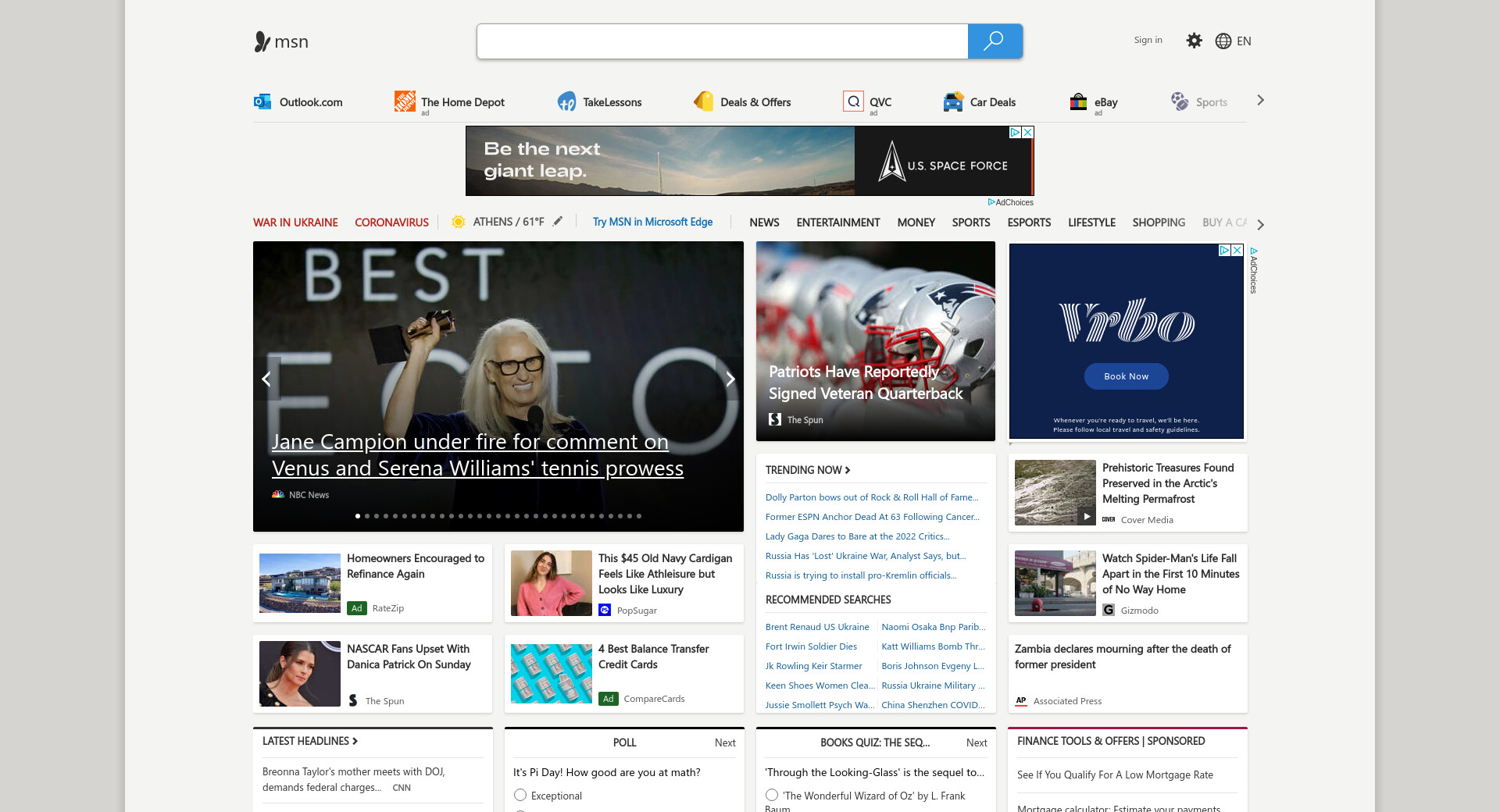This screenshot has width=1500, height=812.
Task: Click the Car Deals icon
Action: (952, 101)
